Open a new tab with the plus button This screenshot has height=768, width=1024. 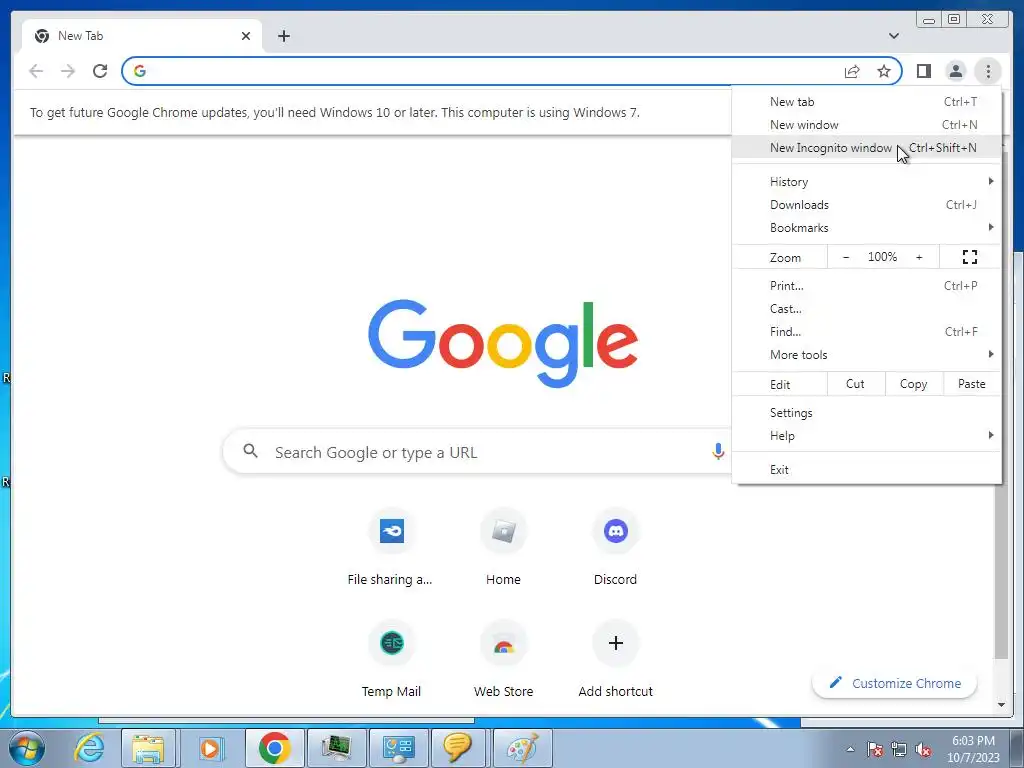tap(283, 36)
